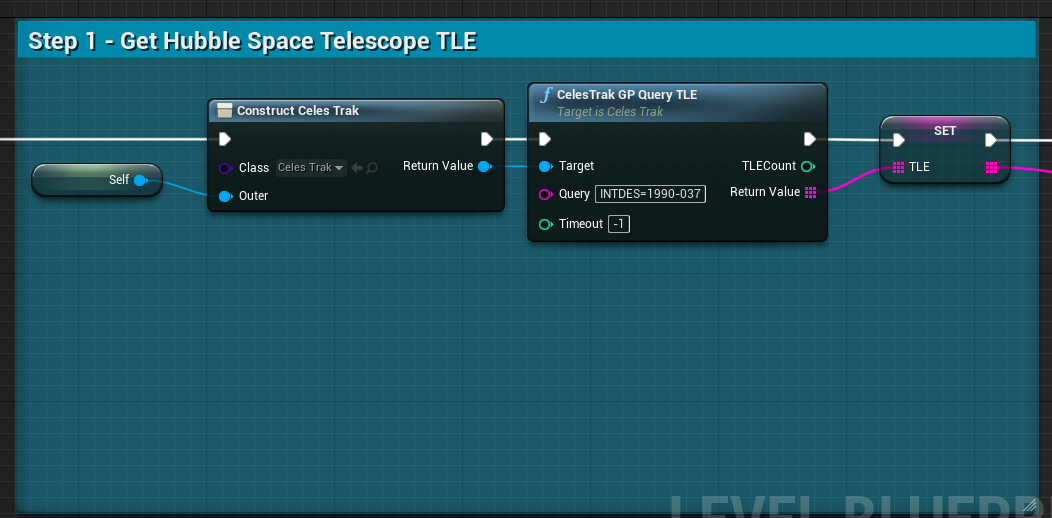
Task: Click the TLE array input pin on SET
Action: tap(899, 167)
